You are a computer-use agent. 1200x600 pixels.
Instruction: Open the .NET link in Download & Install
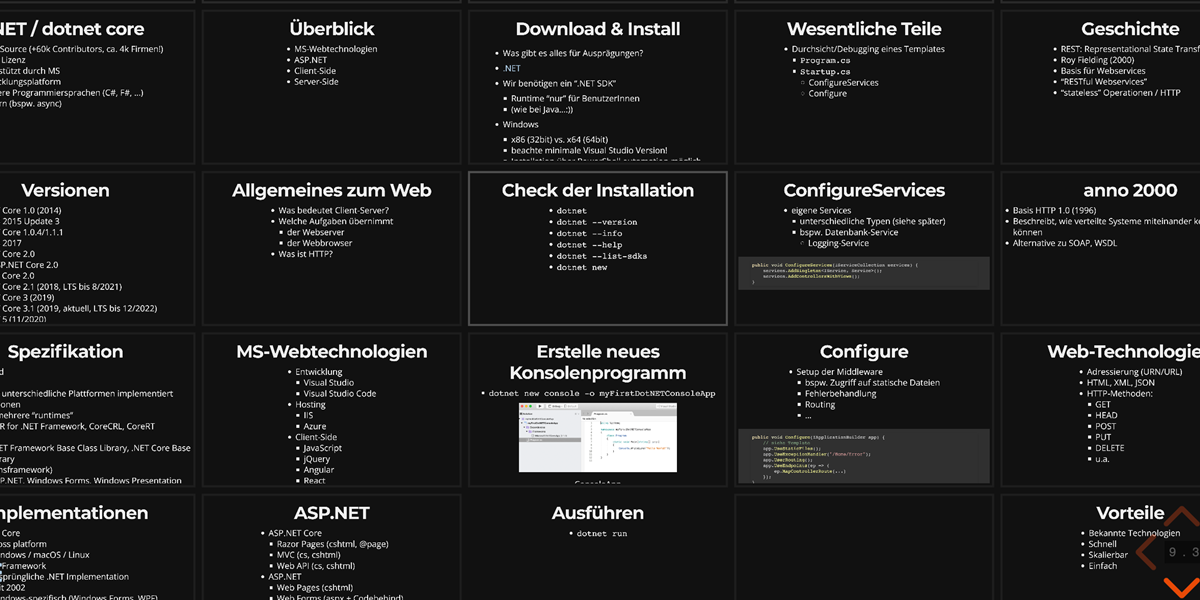pos(512,68)
